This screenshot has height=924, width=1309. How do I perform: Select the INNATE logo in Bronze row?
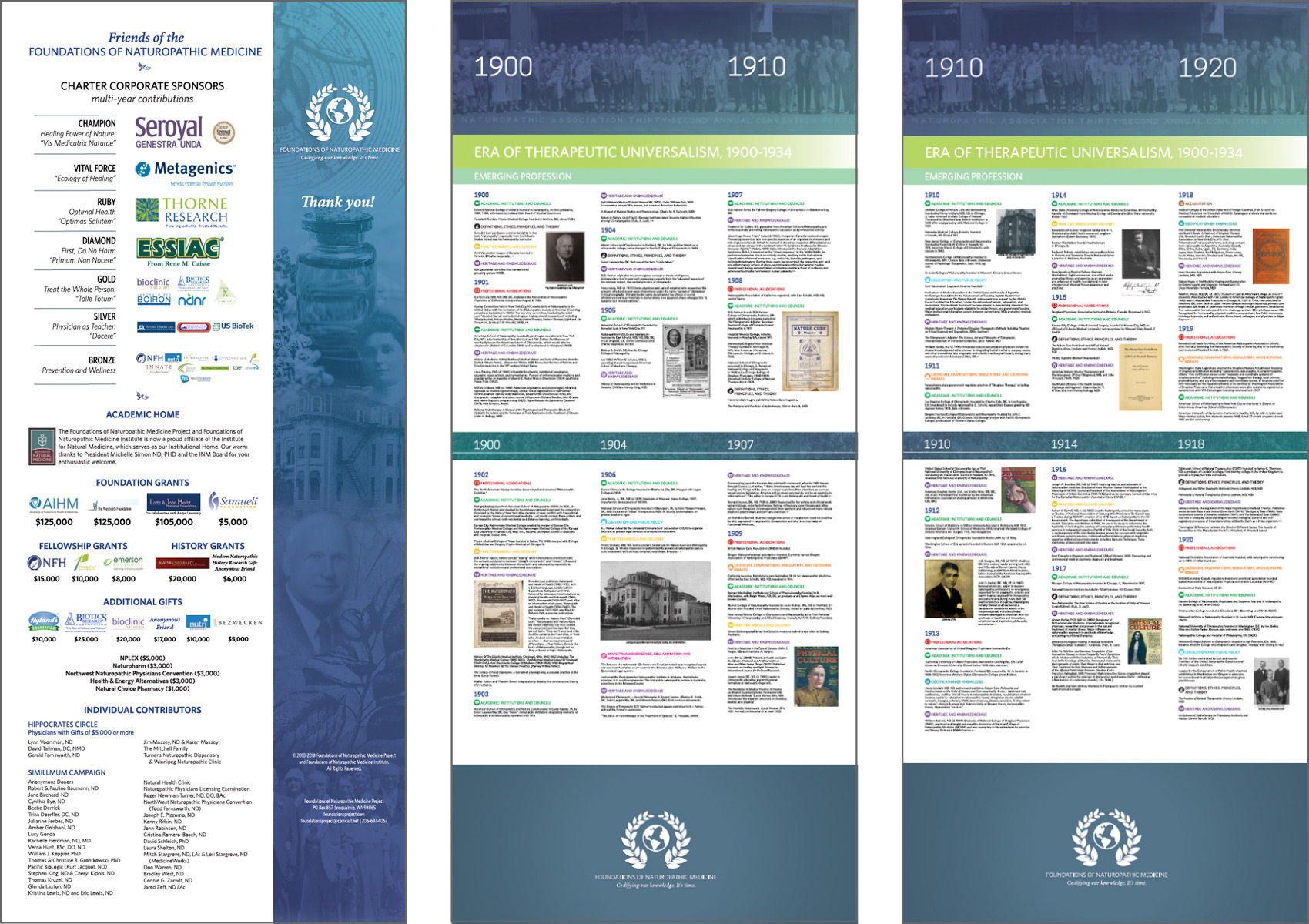point(159,368)
